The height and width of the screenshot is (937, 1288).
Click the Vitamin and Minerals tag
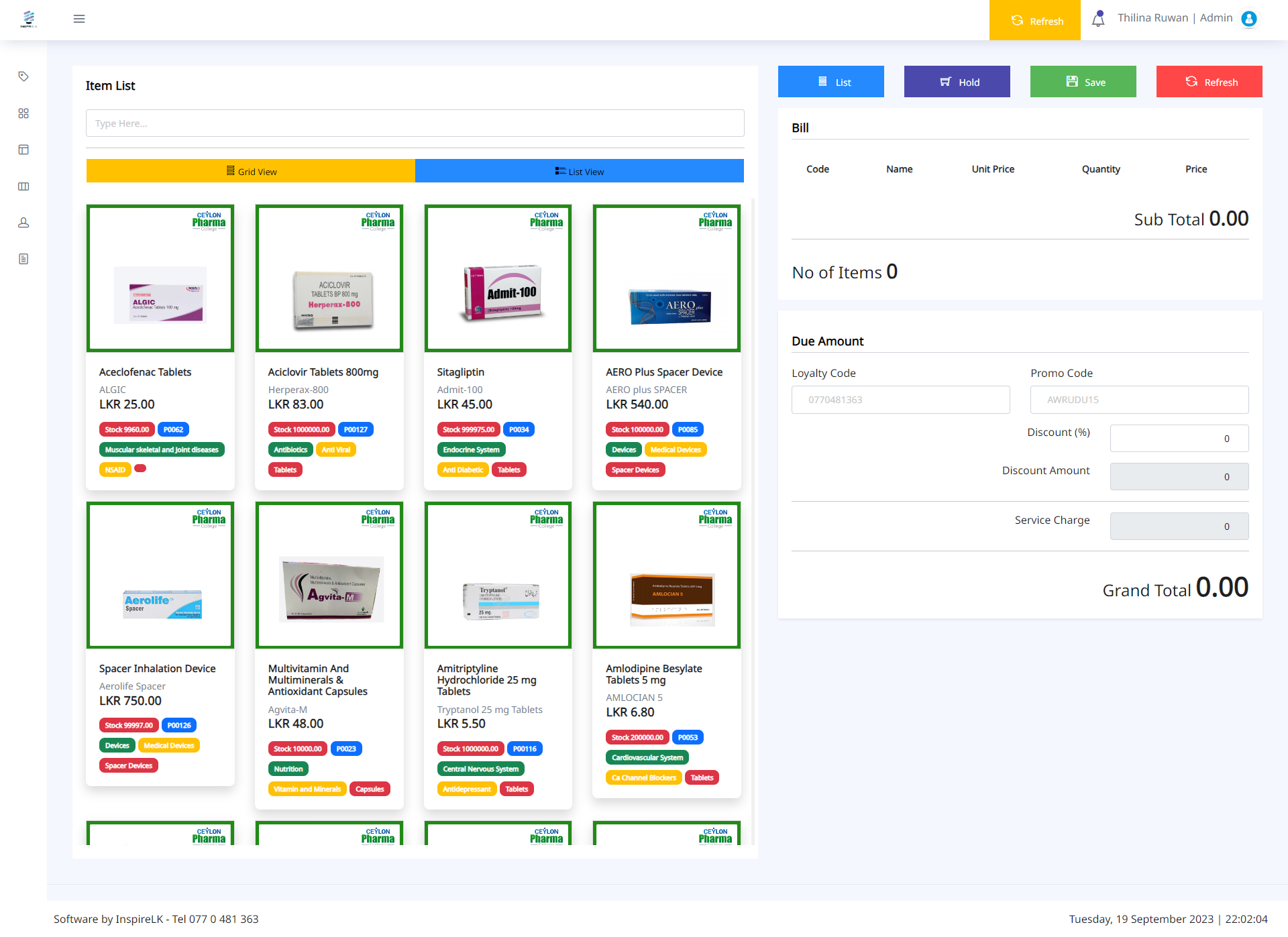[x=307, y=789]
